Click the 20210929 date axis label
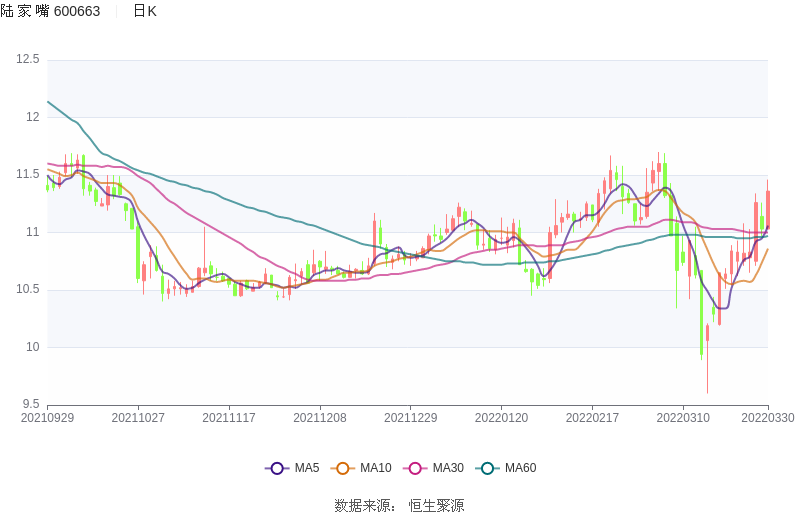800x517 pixels. (x=47, y=418)
